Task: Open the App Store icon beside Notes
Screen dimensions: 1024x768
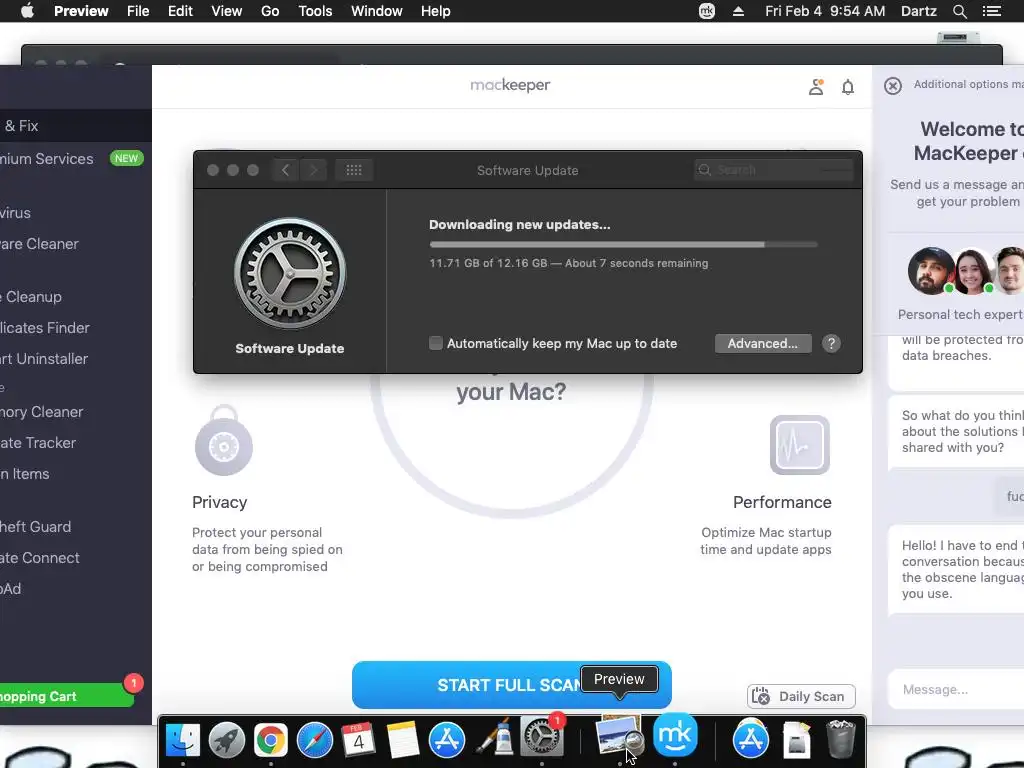Action: click(x=447, y=740)
